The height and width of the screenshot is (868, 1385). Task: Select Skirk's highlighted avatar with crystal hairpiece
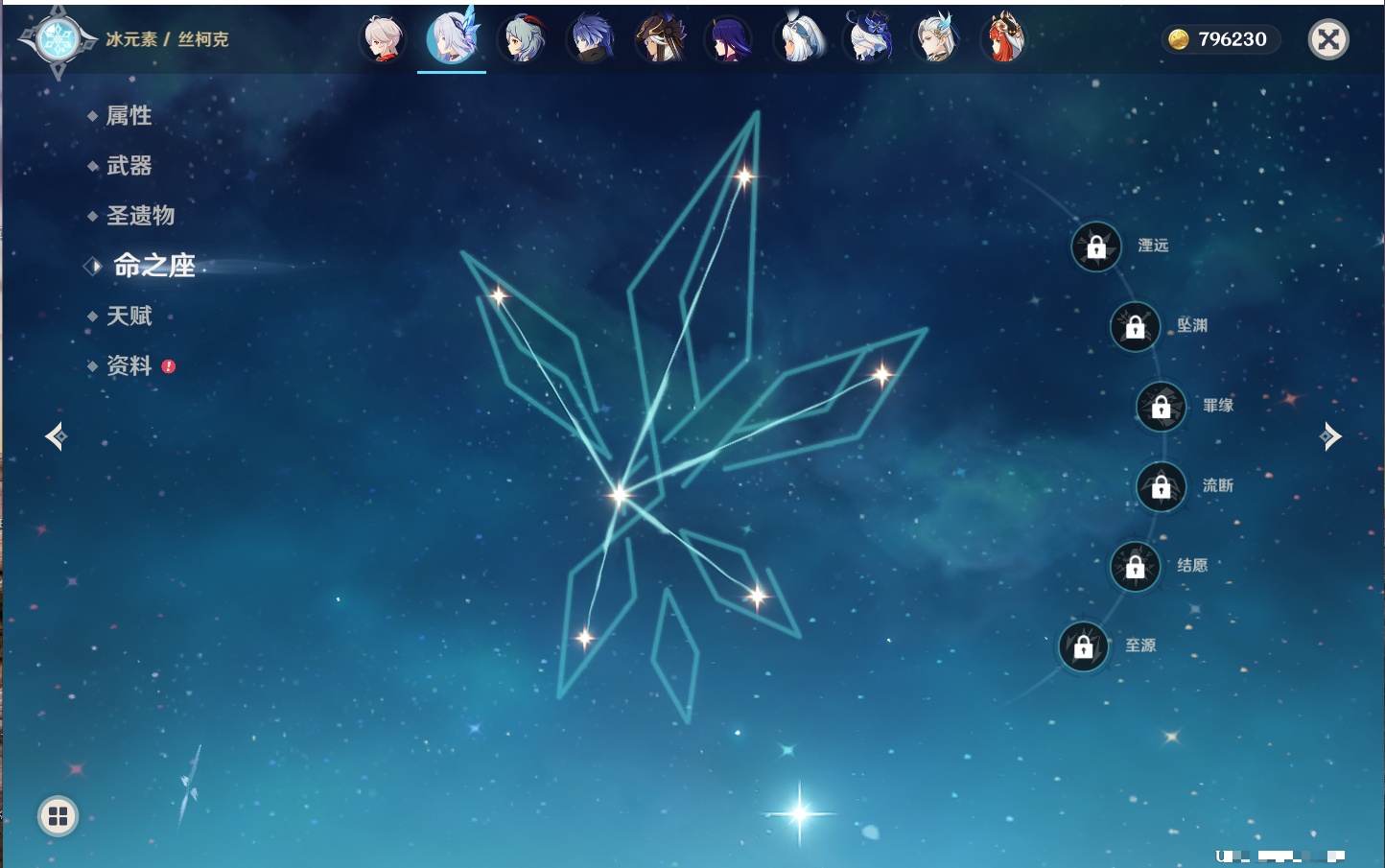(x=452, y=39)
